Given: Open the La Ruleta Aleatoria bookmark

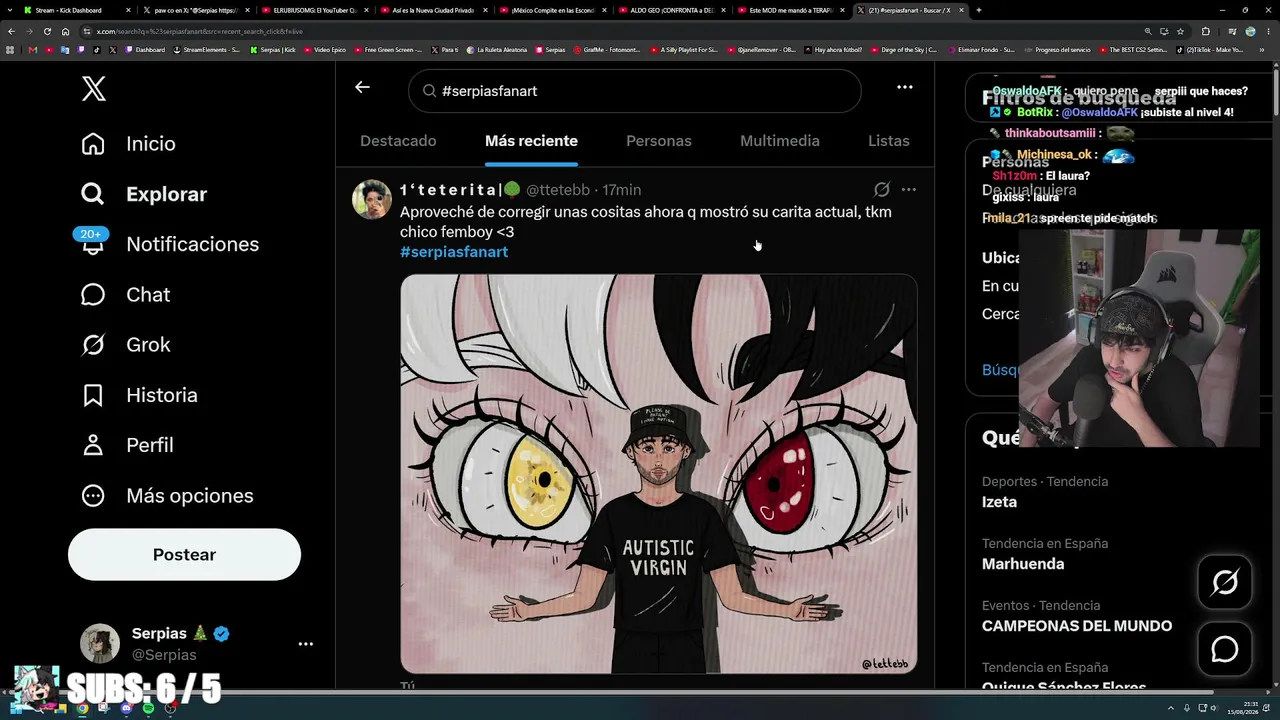Looking at the screenshot, I should [x=496, y=50].
